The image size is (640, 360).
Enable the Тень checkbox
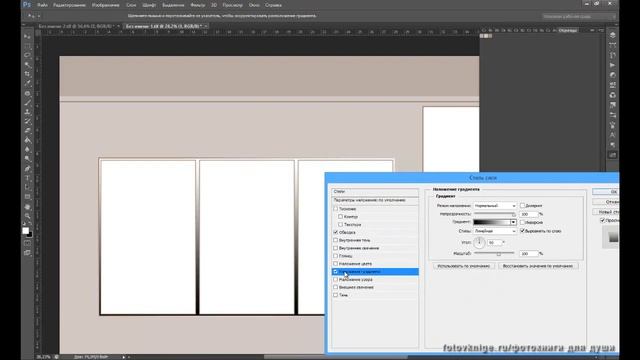pos(336,295)
